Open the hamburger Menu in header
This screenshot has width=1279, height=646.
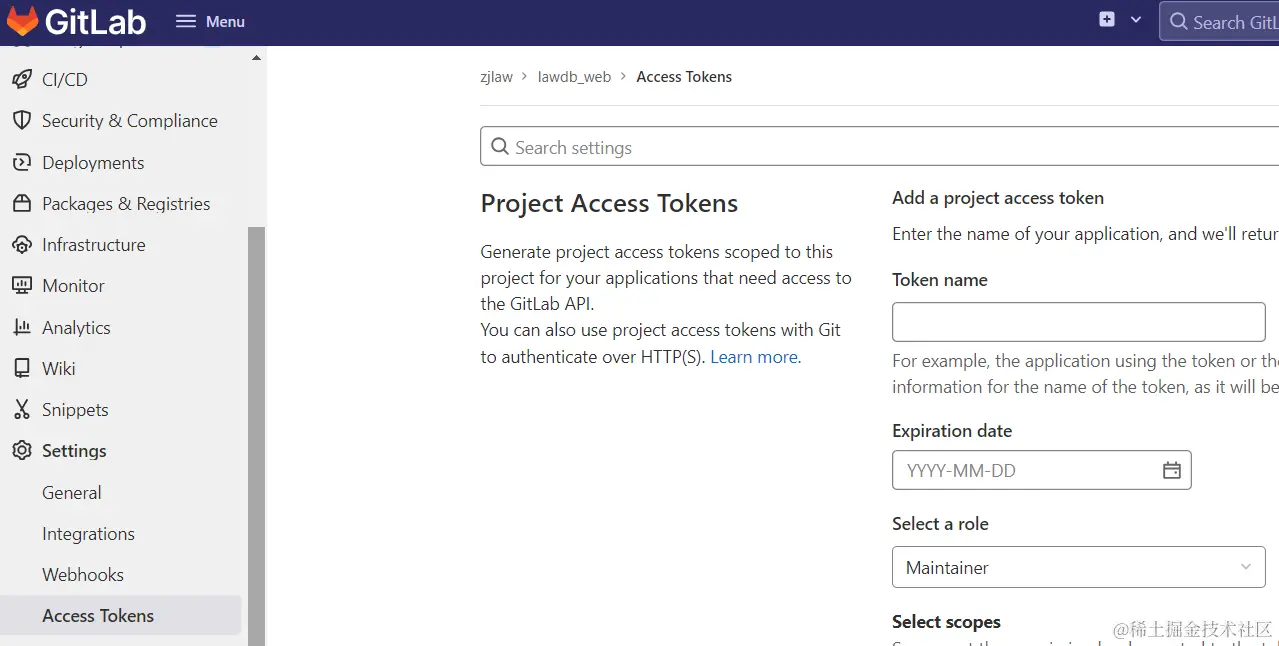[210, 21]
